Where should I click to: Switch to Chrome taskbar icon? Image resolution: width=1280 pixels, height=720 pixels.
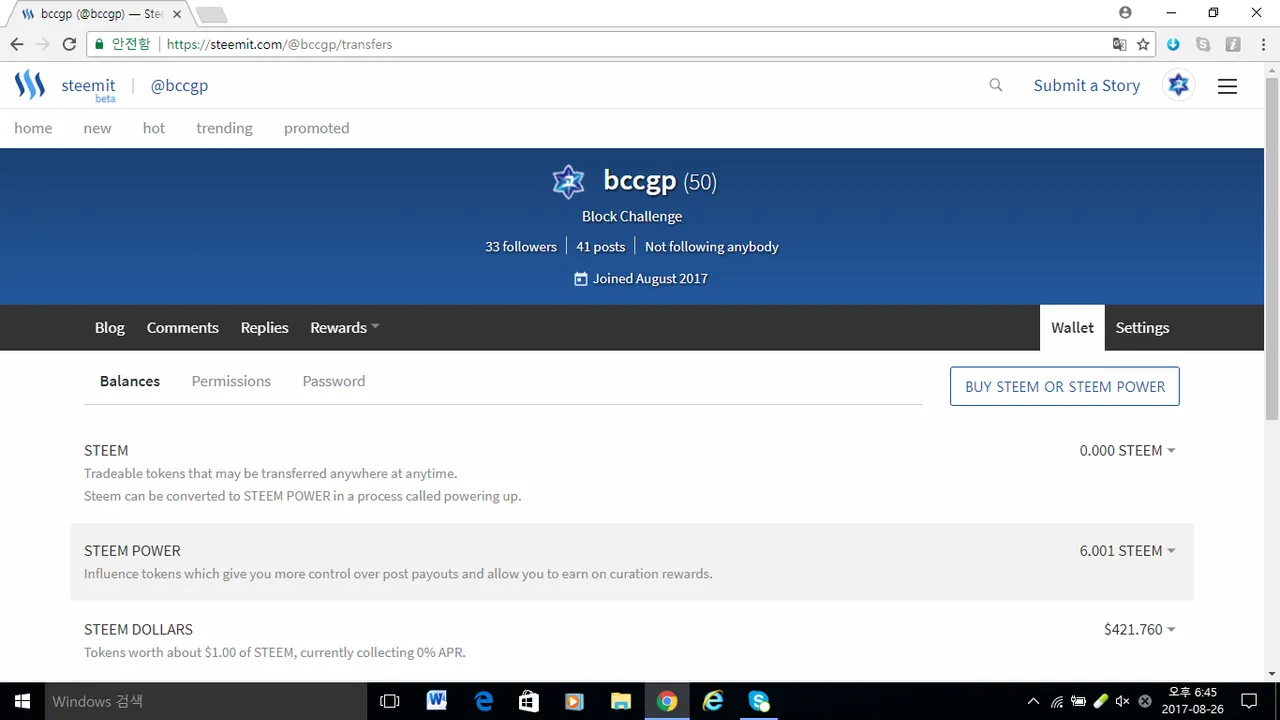coord(667,701)
